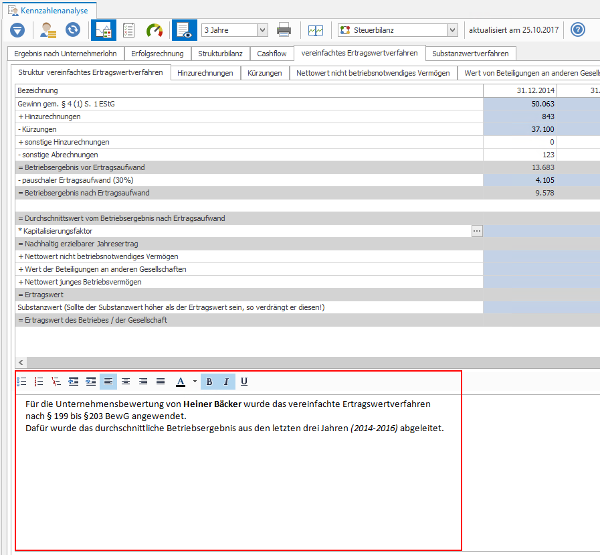The width and height of the screenshot is (600, 555).
Task: Open help via the question mark icon
Action: [x=577, y=29]
